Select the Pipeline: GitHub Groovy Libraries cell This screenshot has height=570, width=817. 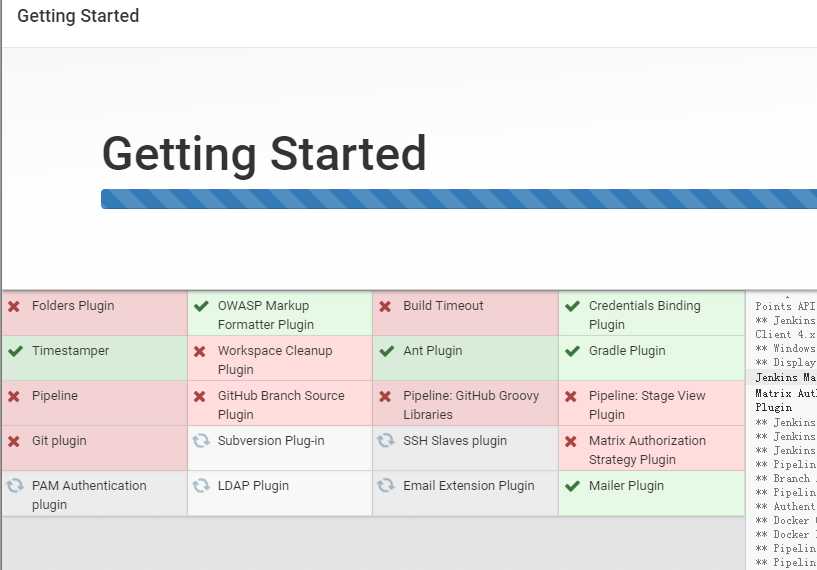pyautogui.click(x=465, y=403)
